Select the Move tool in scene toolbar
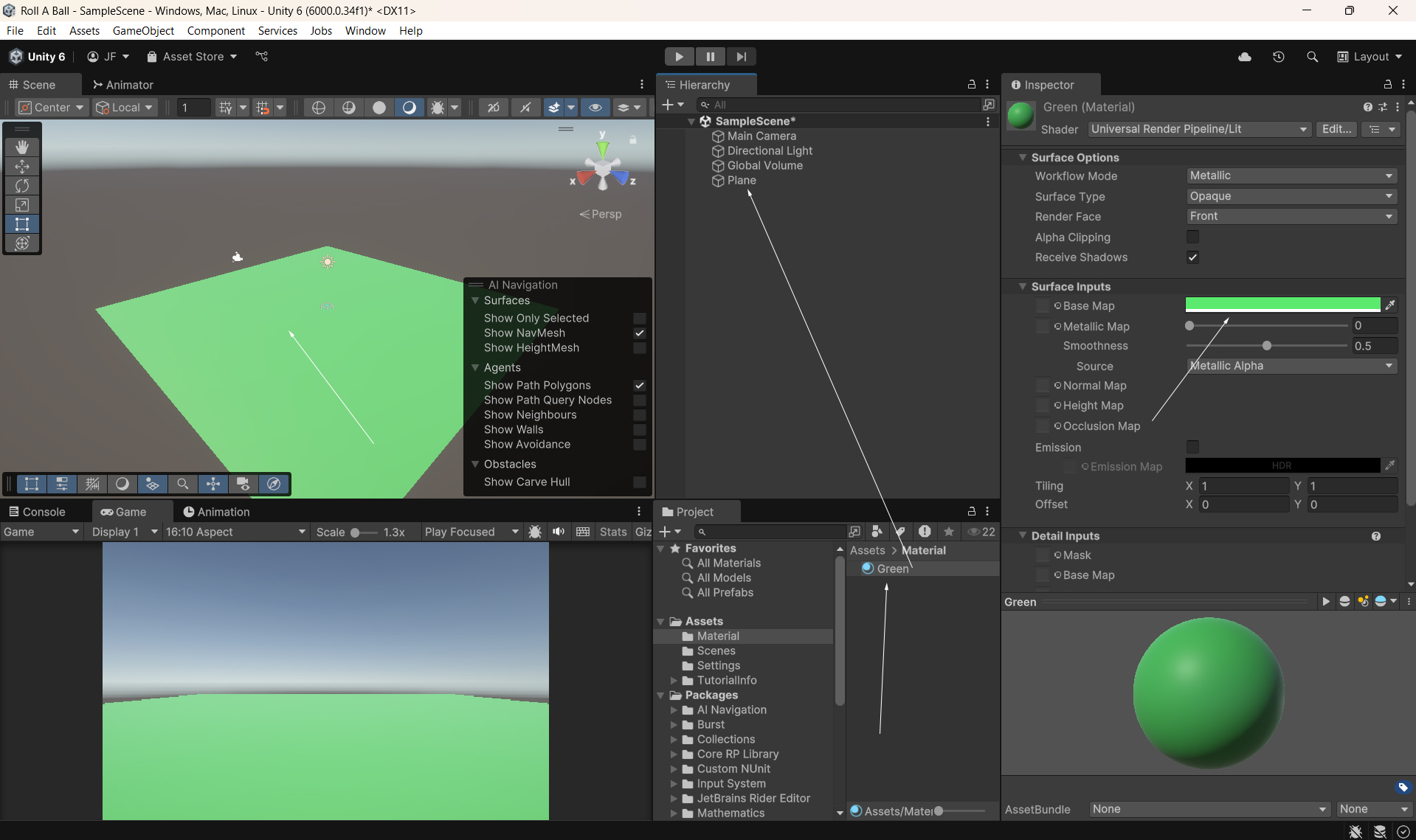The height and width of the screenshot is (840, 1416). click(x=22, y=167)
